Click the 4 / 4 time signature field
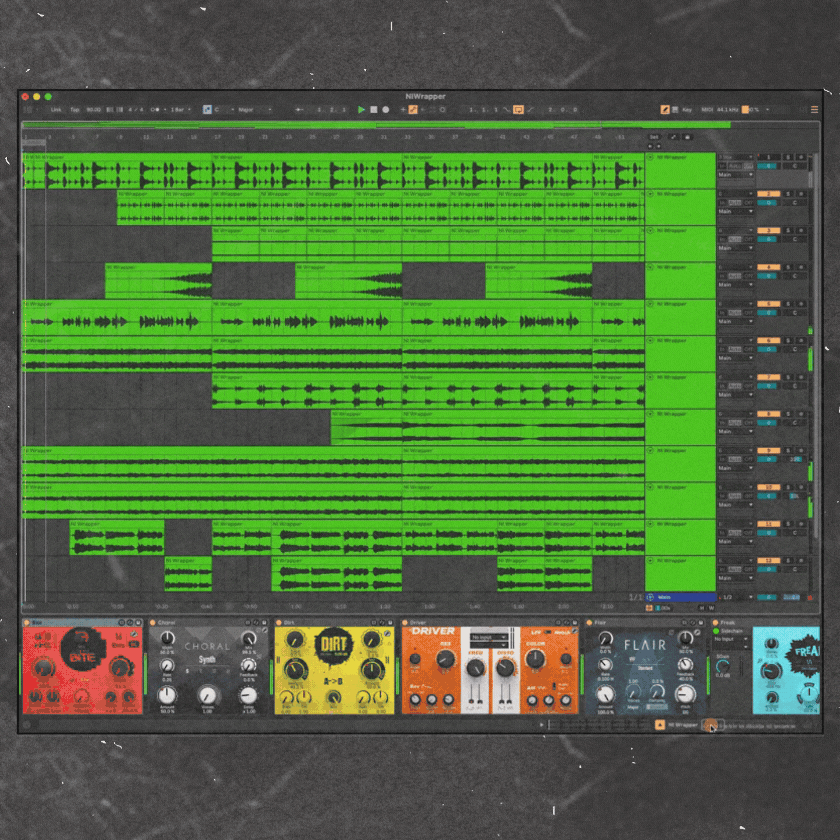The image size is (840, 840). 136,110
